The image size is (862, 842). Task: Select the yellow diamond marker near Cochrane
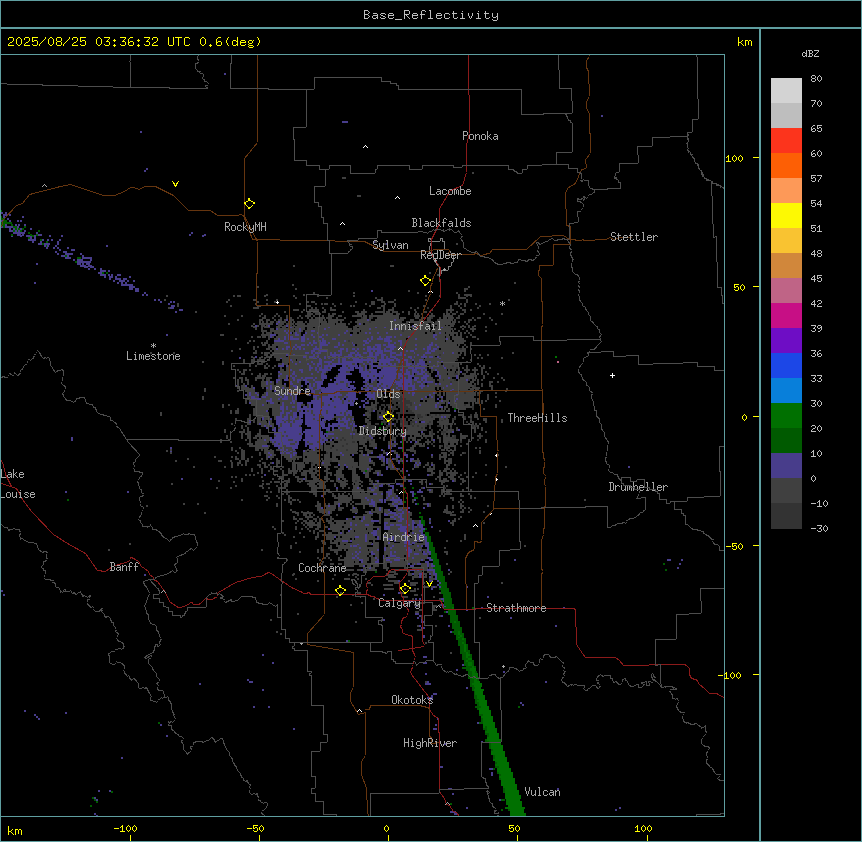pyautogui.click(x=340, y=591)
